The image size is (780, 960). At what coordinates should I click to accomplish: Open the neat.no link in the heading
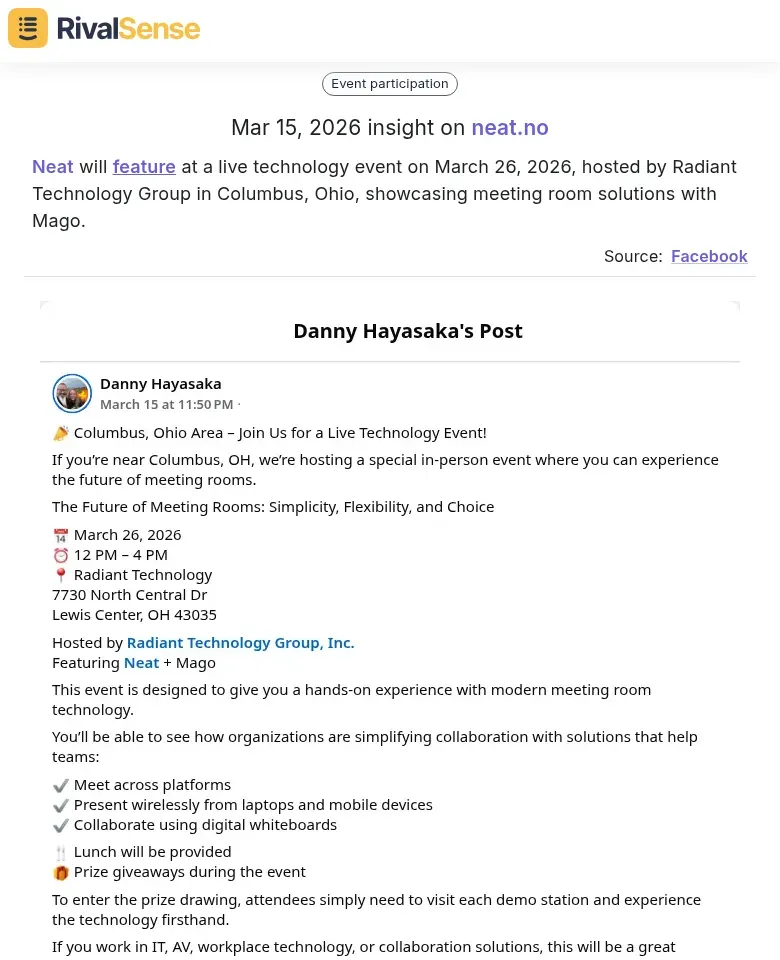click(510, 127)
